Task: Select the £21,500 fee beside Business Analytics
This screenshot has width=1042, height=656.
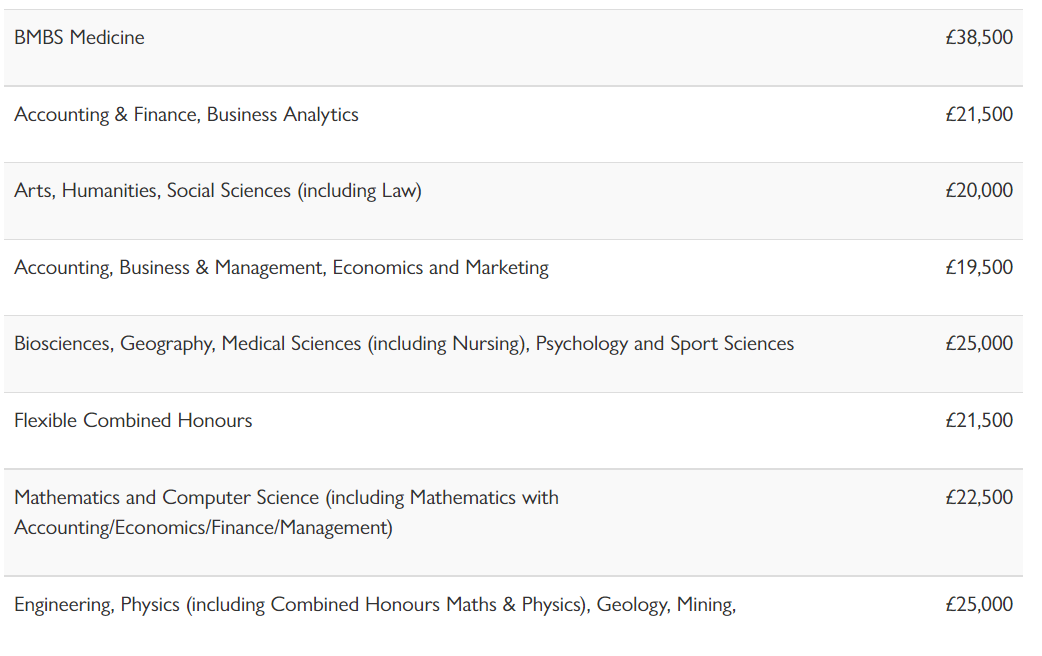Action: tap(978, 115)
